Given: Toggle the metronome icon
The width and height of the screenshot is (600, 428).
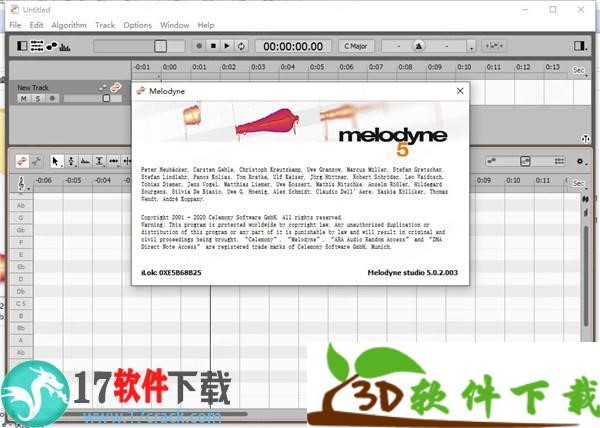Looking at the screenshot, I should point(419,46).
